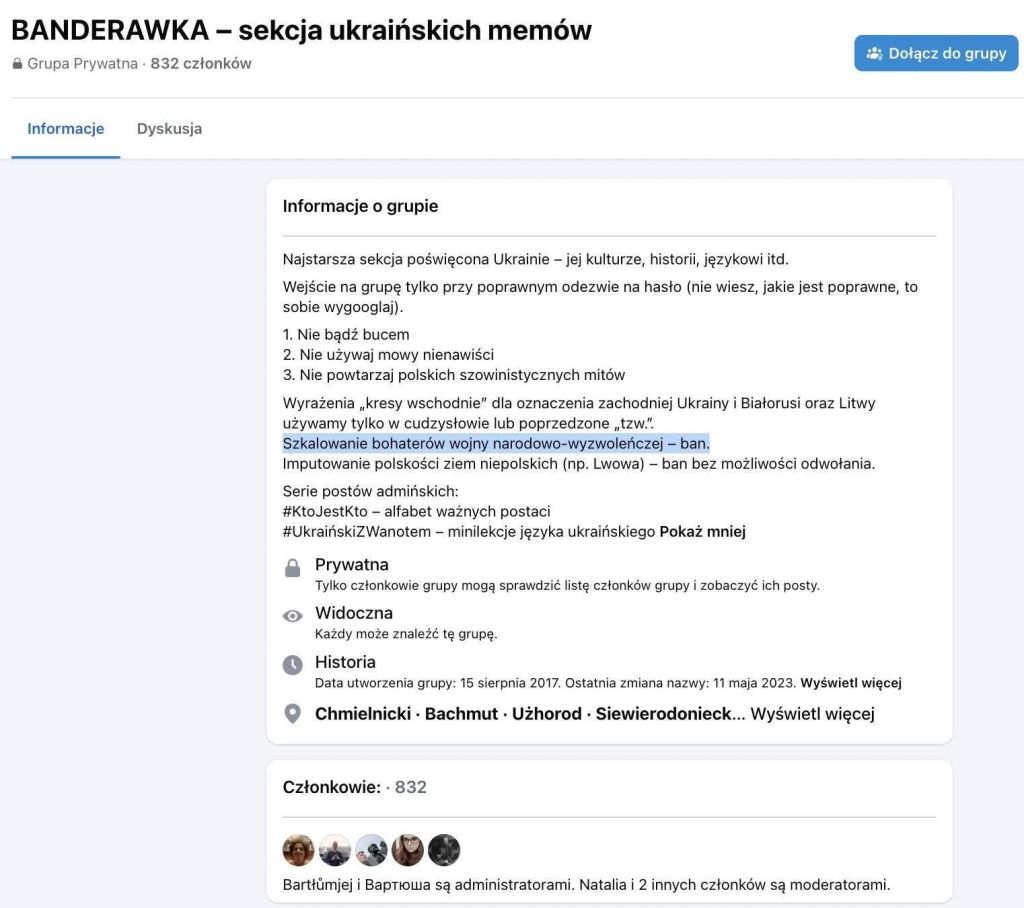Click the padlock icon next to Prywatna

pos(292,568)
